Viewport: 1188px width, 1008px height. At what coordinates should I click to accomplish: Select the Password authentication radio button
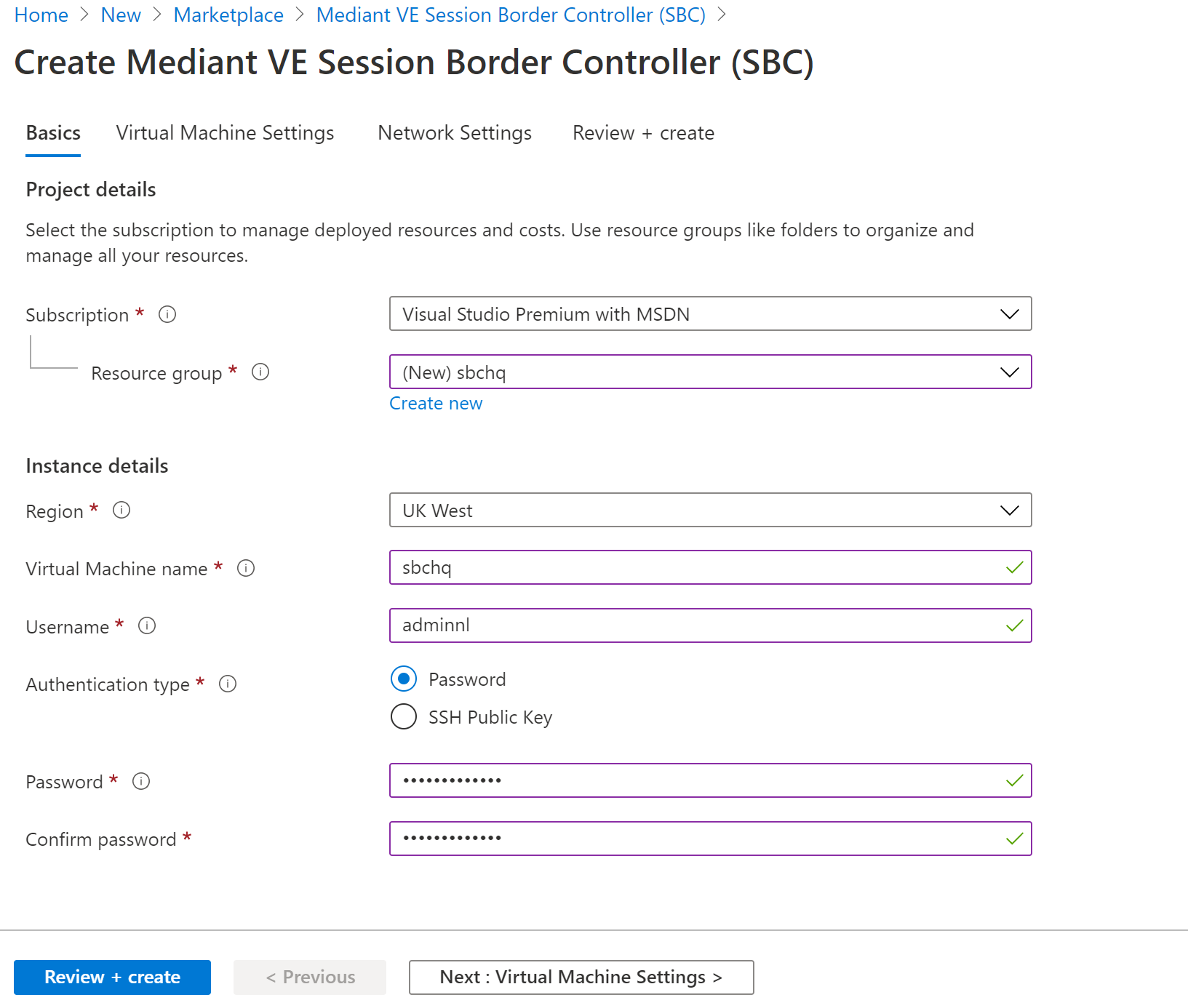404,679
